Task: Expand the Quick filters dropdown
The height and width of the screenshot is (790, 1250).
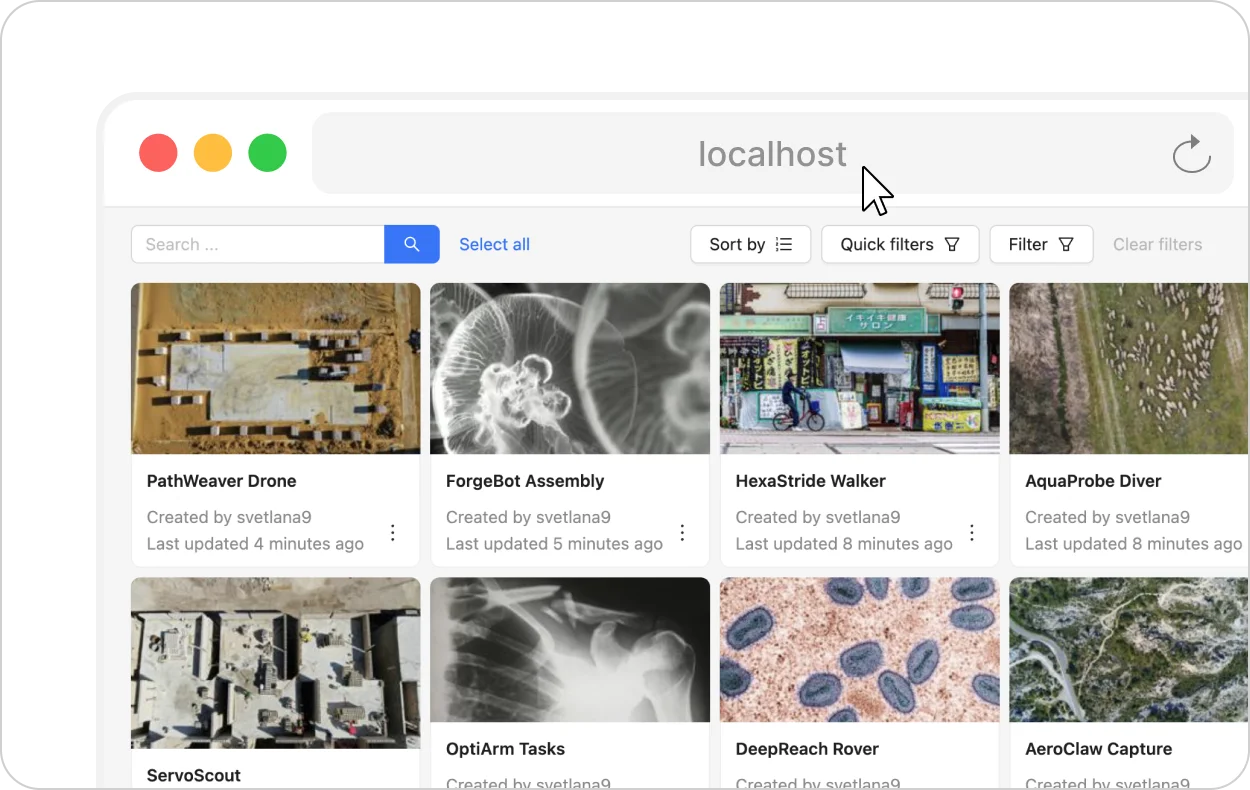Action: (900, 244)
